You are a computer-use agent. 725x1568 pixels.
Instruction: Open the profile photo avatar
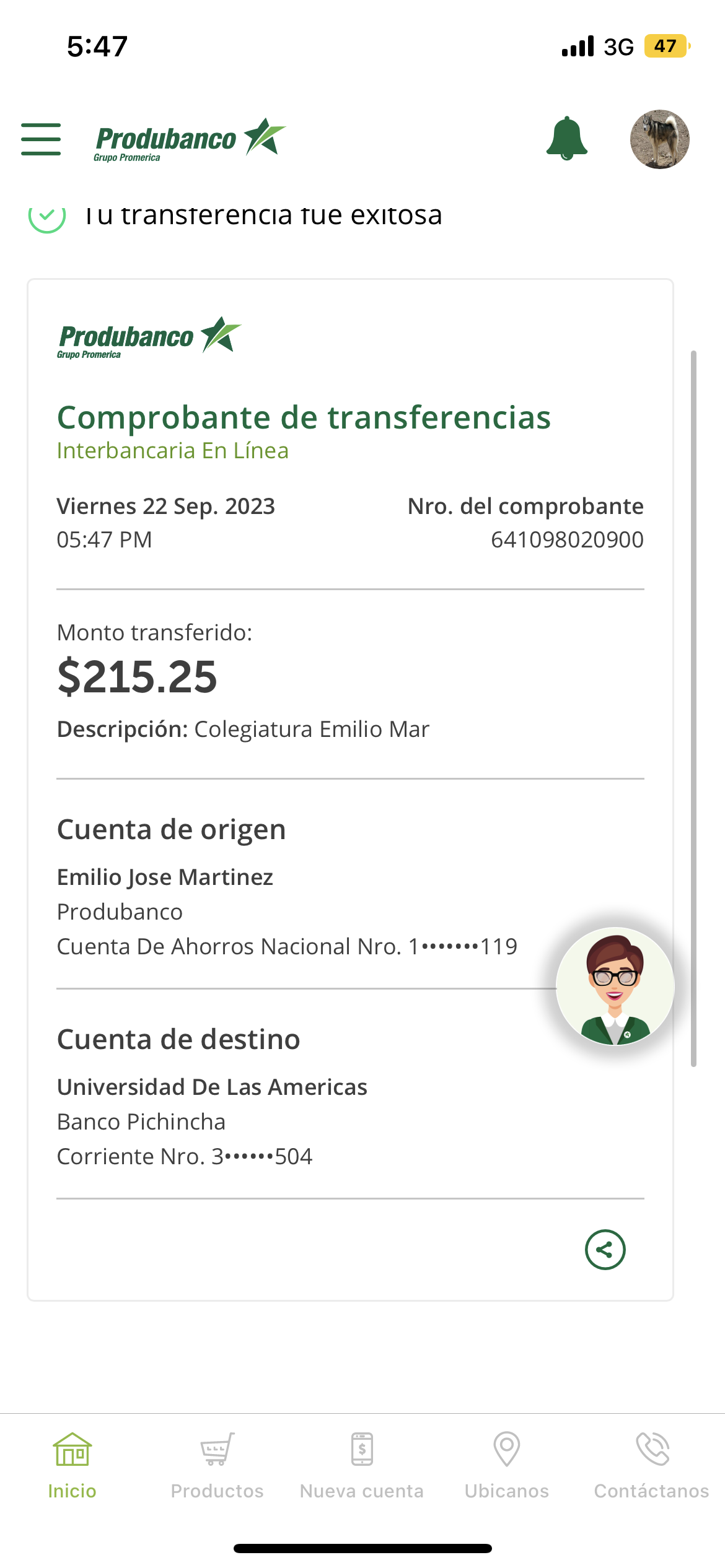[x=659, y=139]
